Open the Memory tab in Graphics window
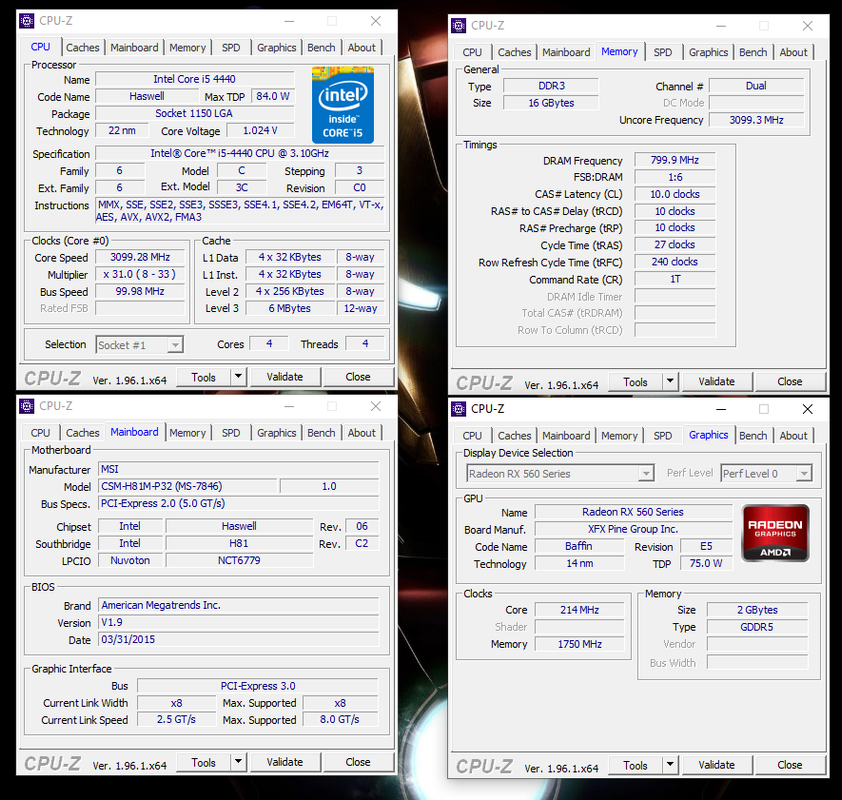The width and height of the screenshot is (842, 800). tap(619, 435)
